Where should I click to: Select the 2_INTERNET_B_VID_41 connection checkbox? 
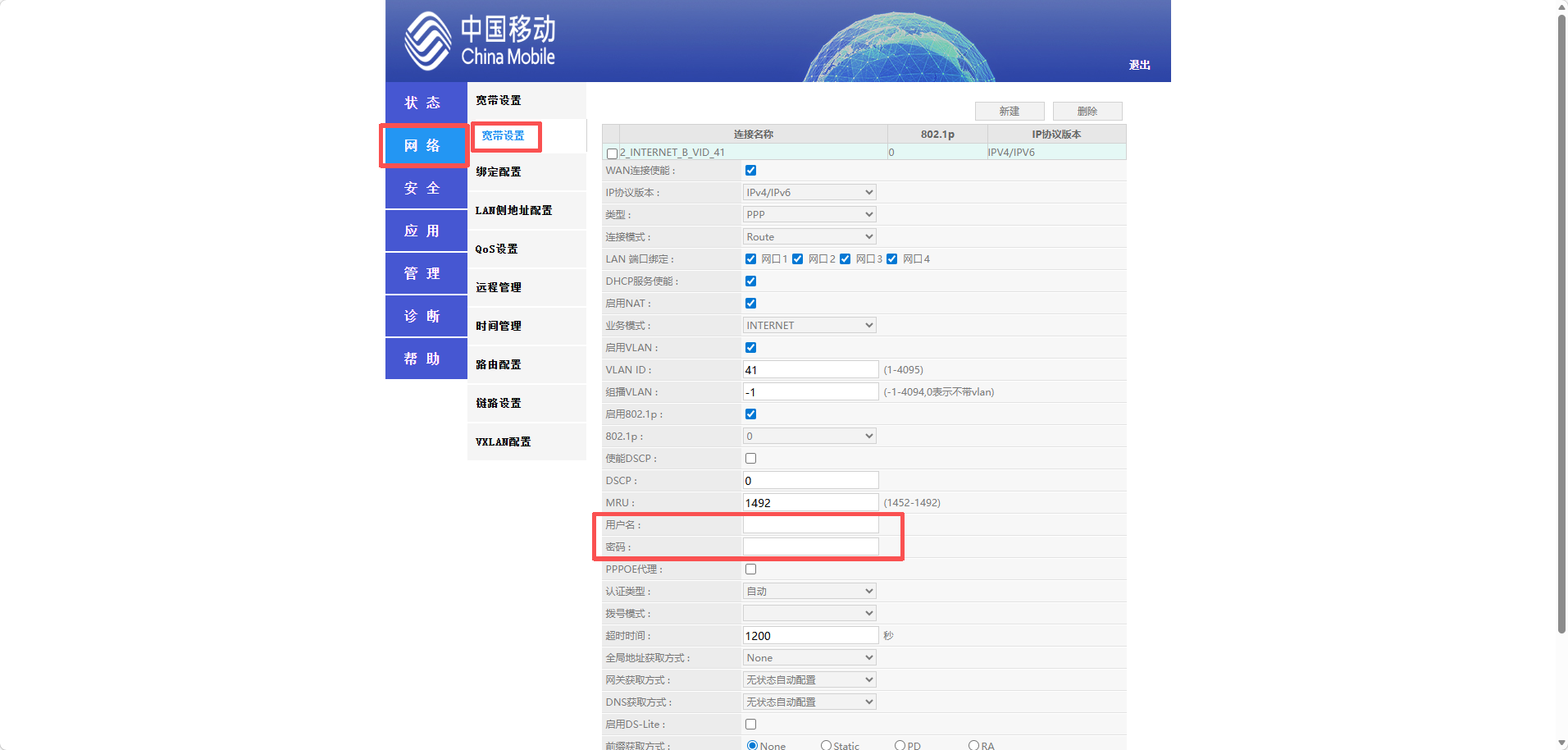[x=612, y=153]
